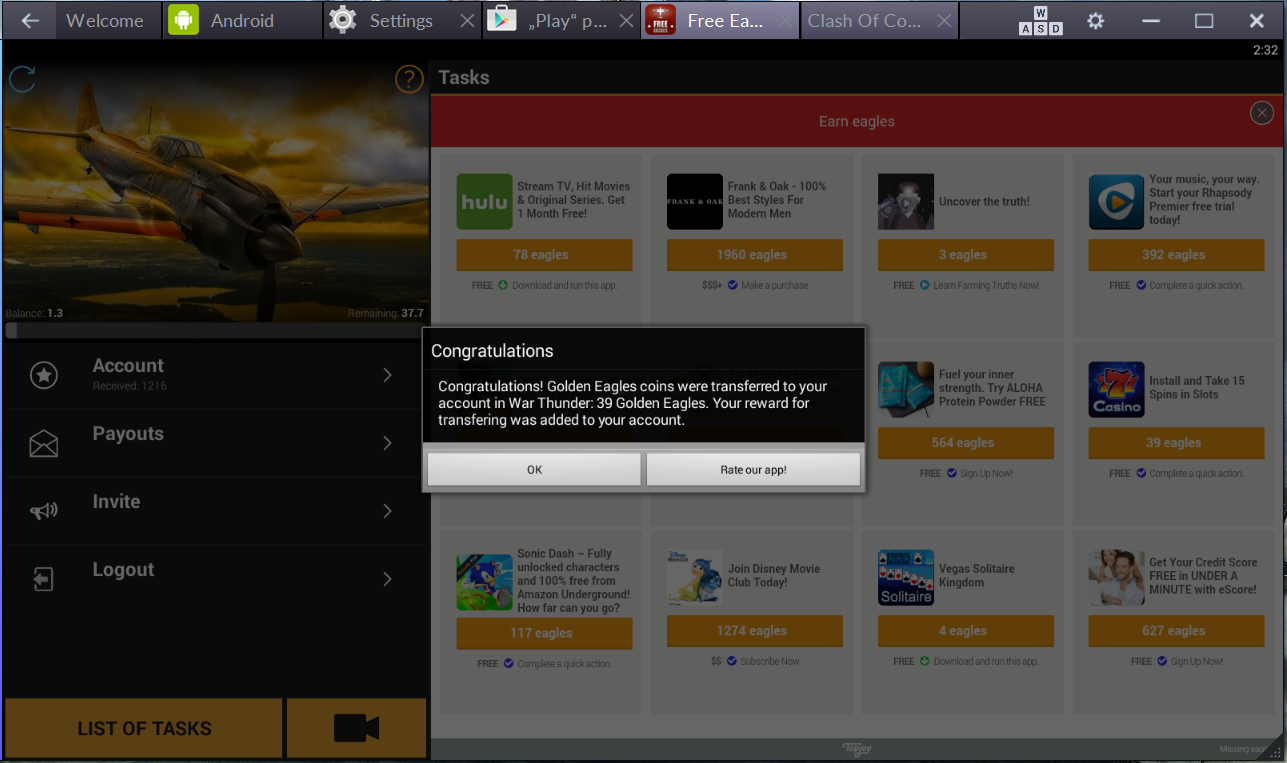Expand the Logout chevron arrow
1287x763 pixels.
pos(387,579)
